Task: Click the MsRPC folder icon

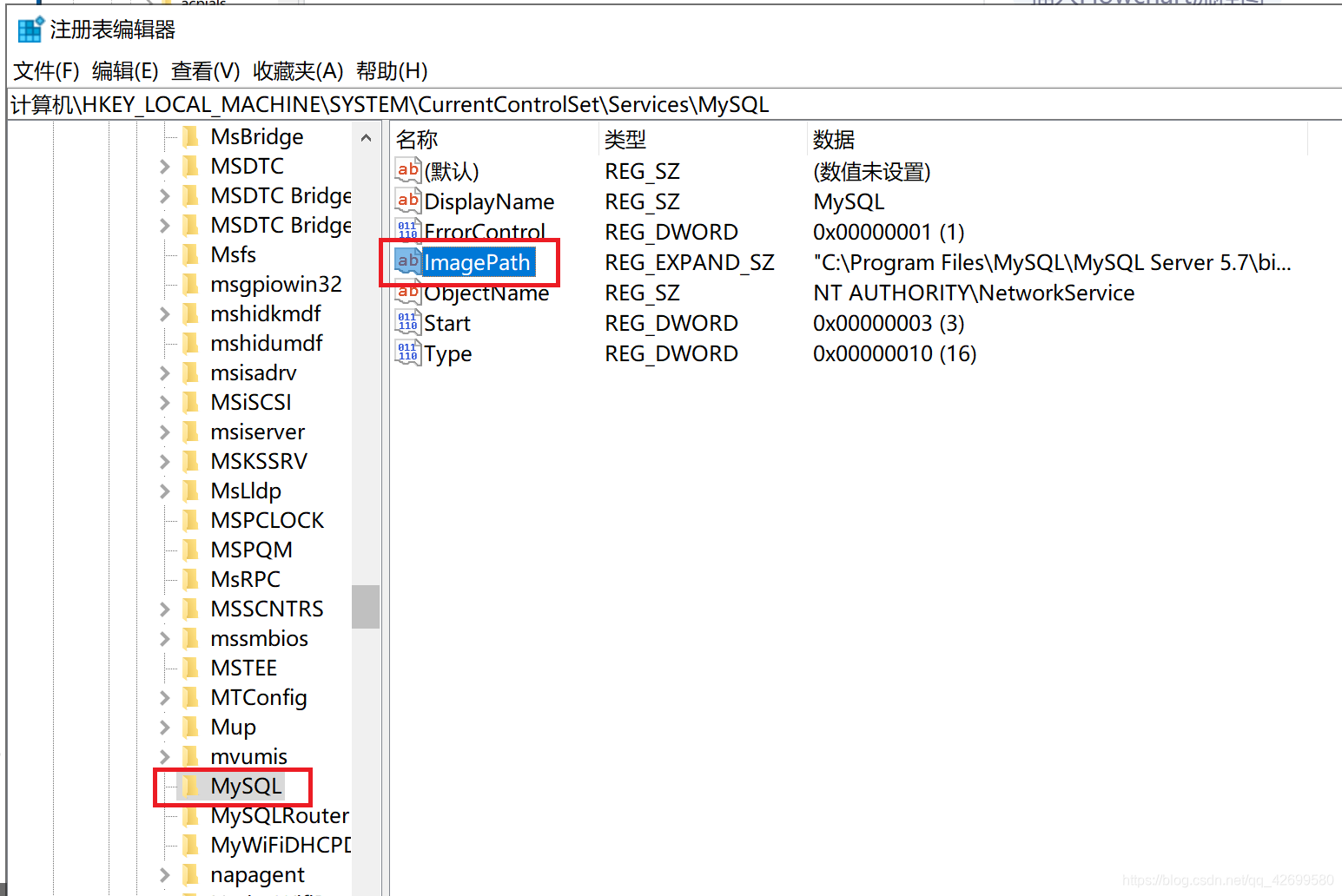Action: 190,579
